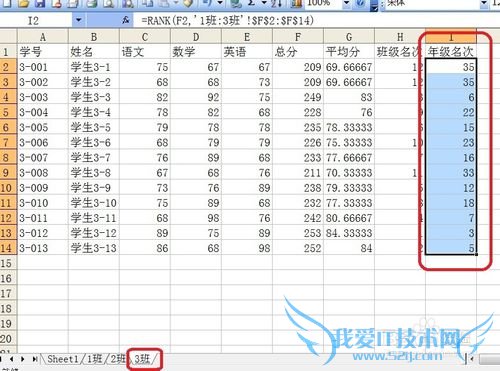Click the 英语 header cell
This screenshot has width=500, height=371.
click(247, 52)
